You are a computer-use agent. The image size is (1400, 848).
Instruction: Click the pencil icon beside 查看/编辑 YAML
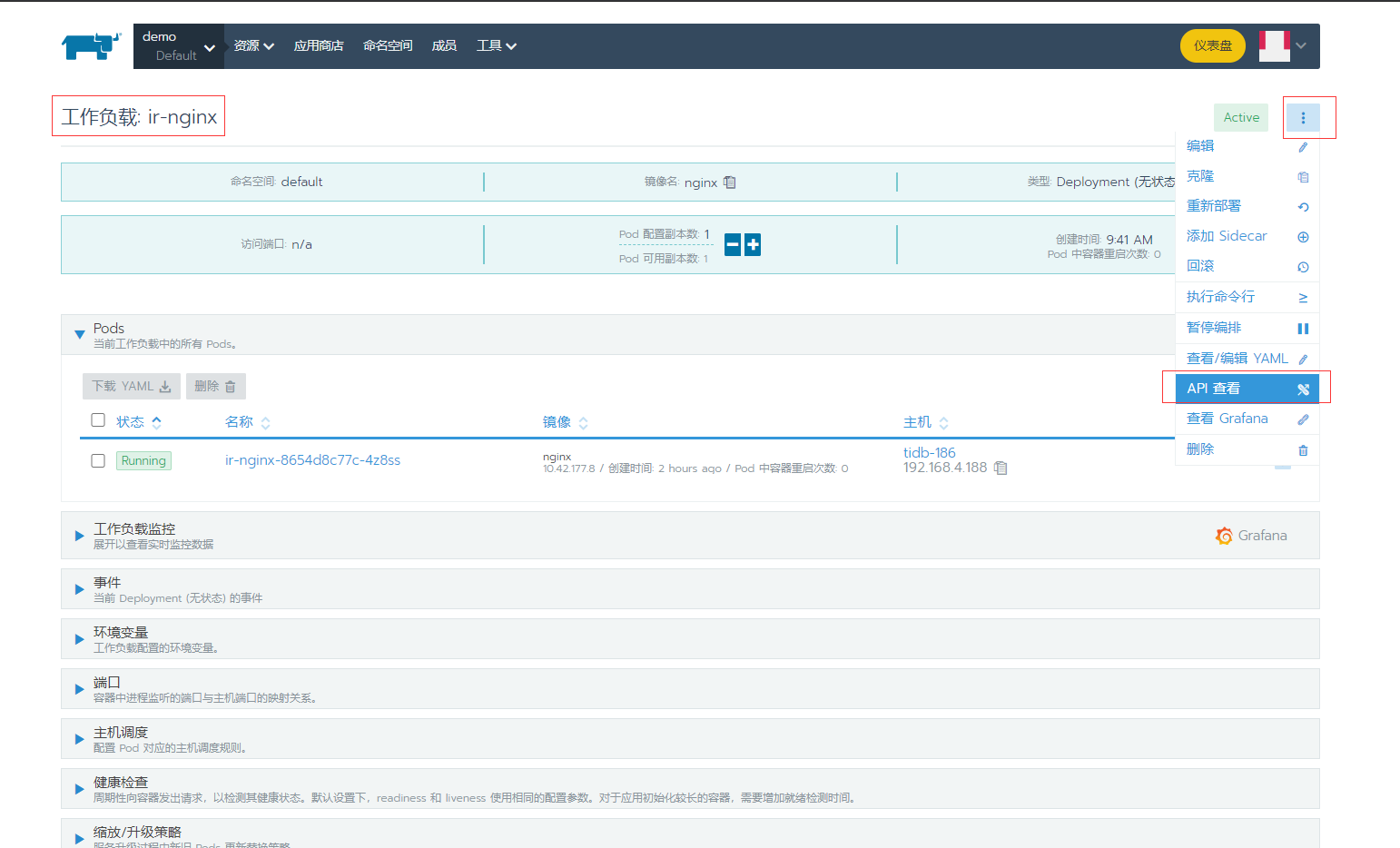(x=1303, y=360)
